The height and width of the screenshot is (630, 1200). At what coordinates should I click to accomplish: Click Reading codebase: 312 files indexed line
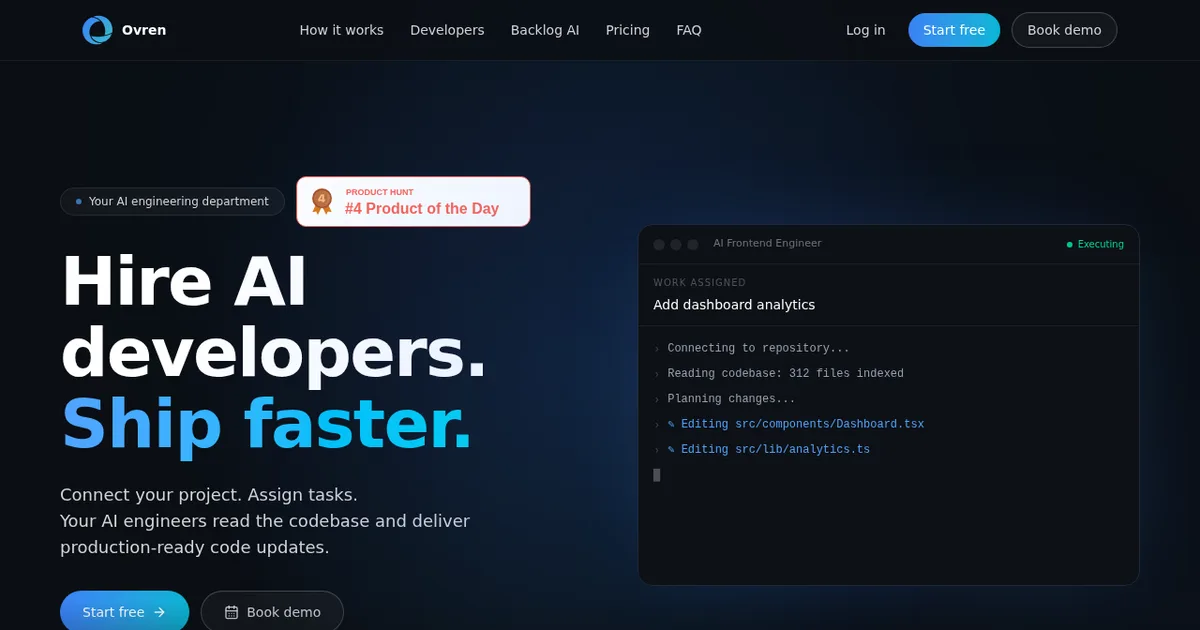click(785, 373)
